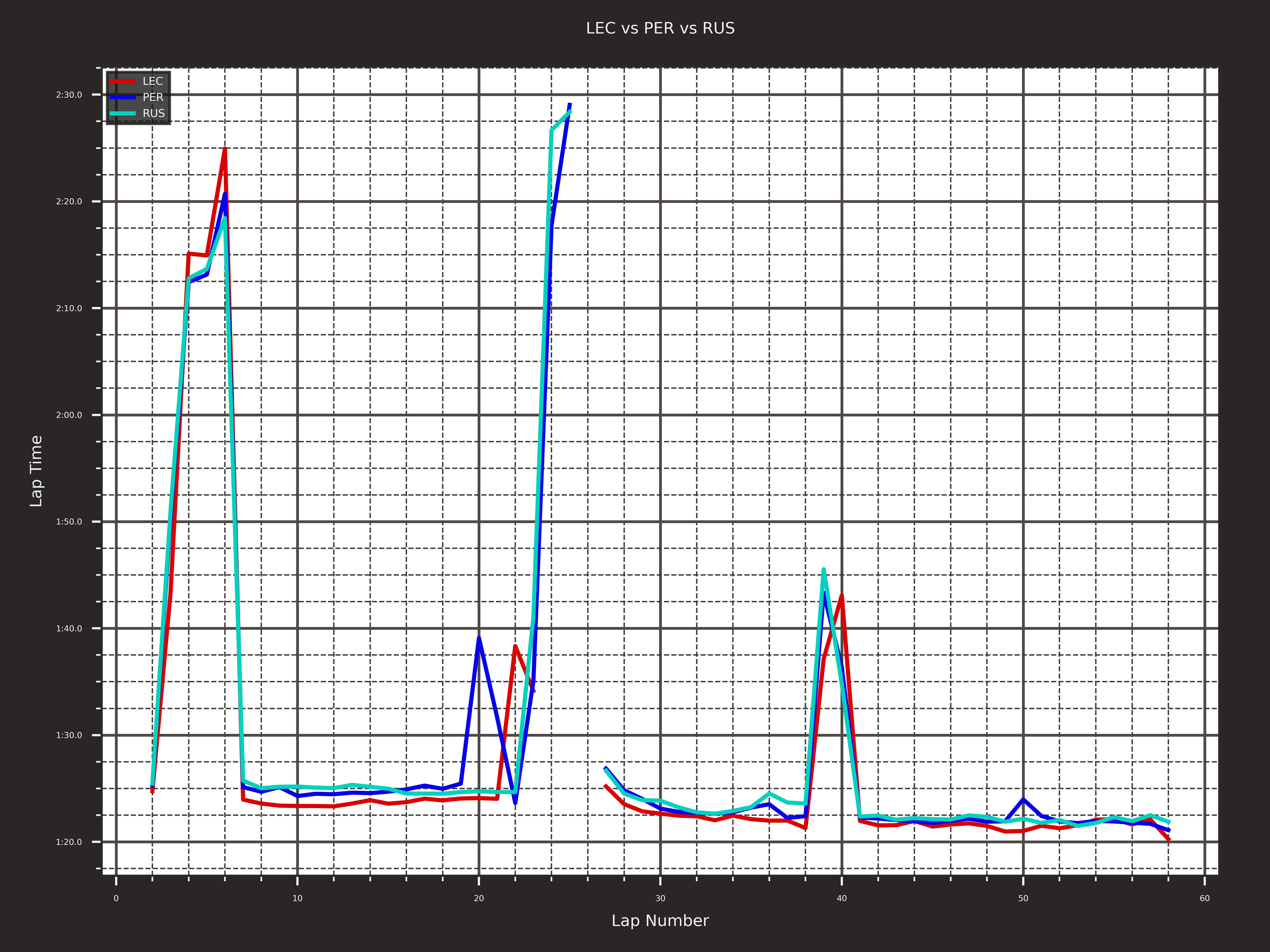Viewport: 1270px width, 952px height.
Task: Click the 1:30.0 y-axis tick label
Action: click(x=69, y=735)
